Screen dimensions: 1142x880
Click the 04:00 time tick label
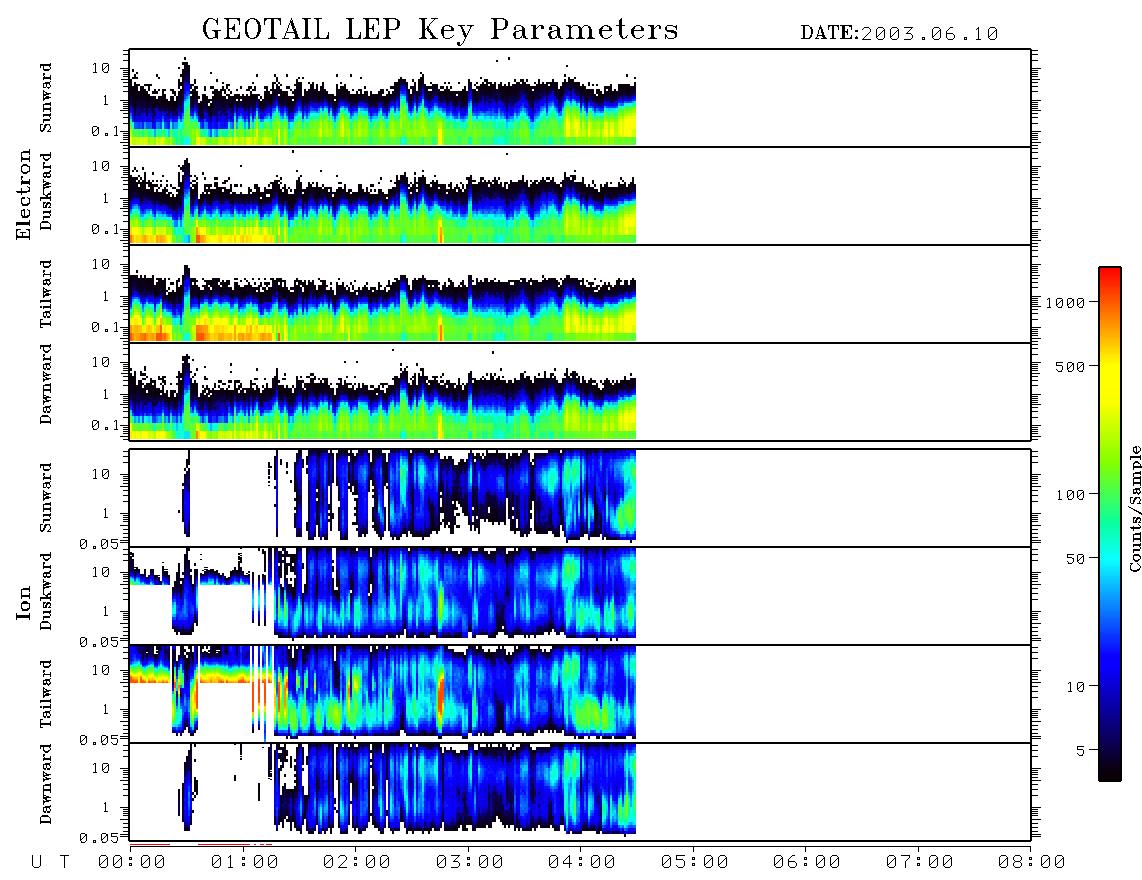point(582,863)
